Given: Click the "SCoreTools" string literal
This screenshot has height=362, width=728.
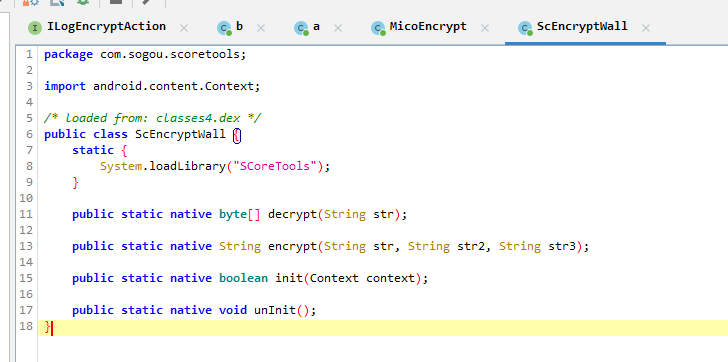Looking at the screenshot, I should [x=275, y=166].
